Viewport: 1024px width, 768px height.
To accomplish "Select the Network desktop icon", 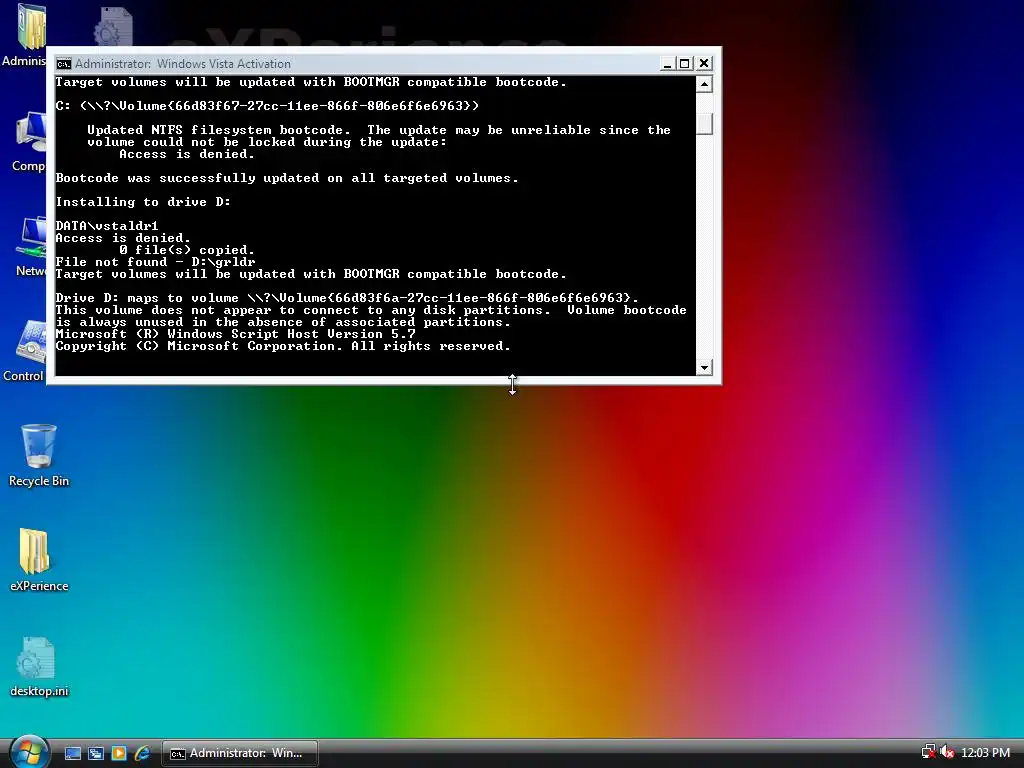I will click(x=30, y=247).
